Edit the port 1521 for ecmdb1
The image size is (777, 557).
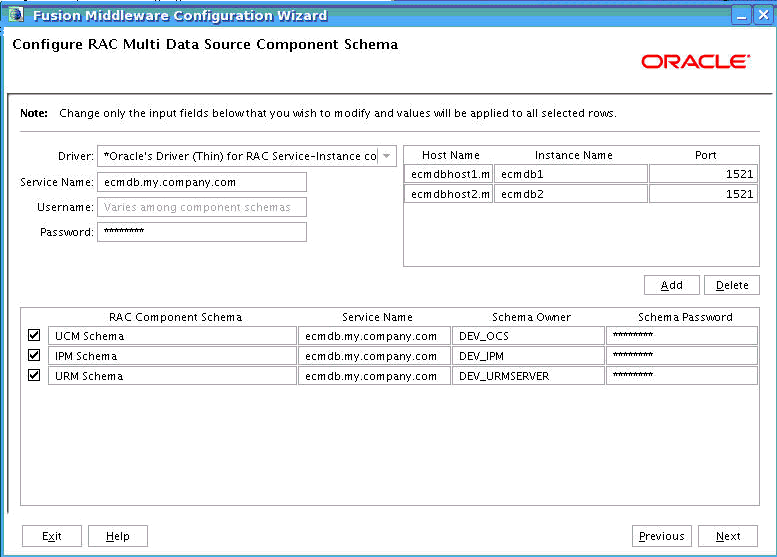[x=703, y=174]
